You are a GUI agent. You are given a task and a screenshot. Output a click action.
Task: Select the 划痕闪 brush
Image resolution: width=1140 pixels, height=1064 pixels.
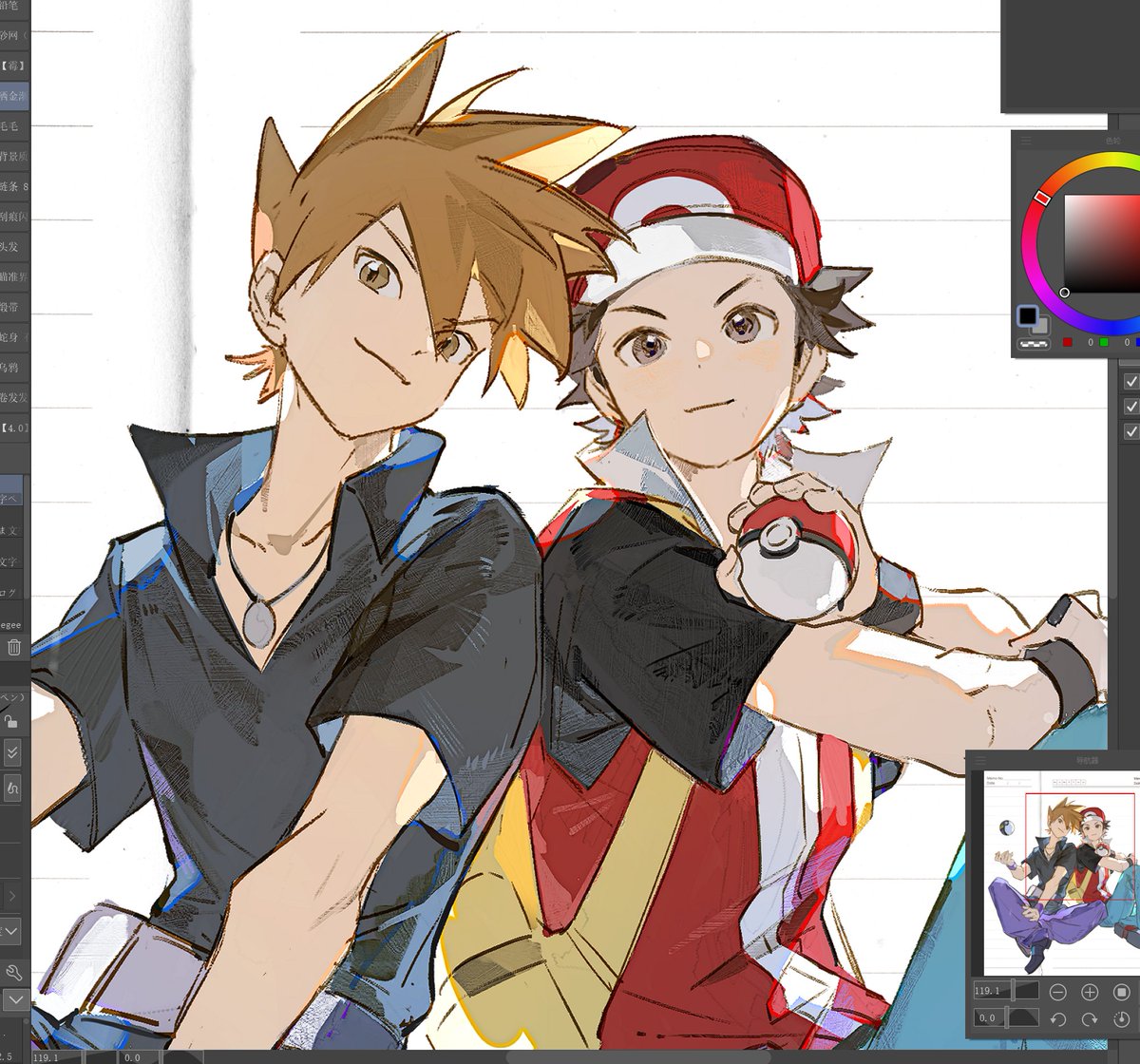point(14,217)
